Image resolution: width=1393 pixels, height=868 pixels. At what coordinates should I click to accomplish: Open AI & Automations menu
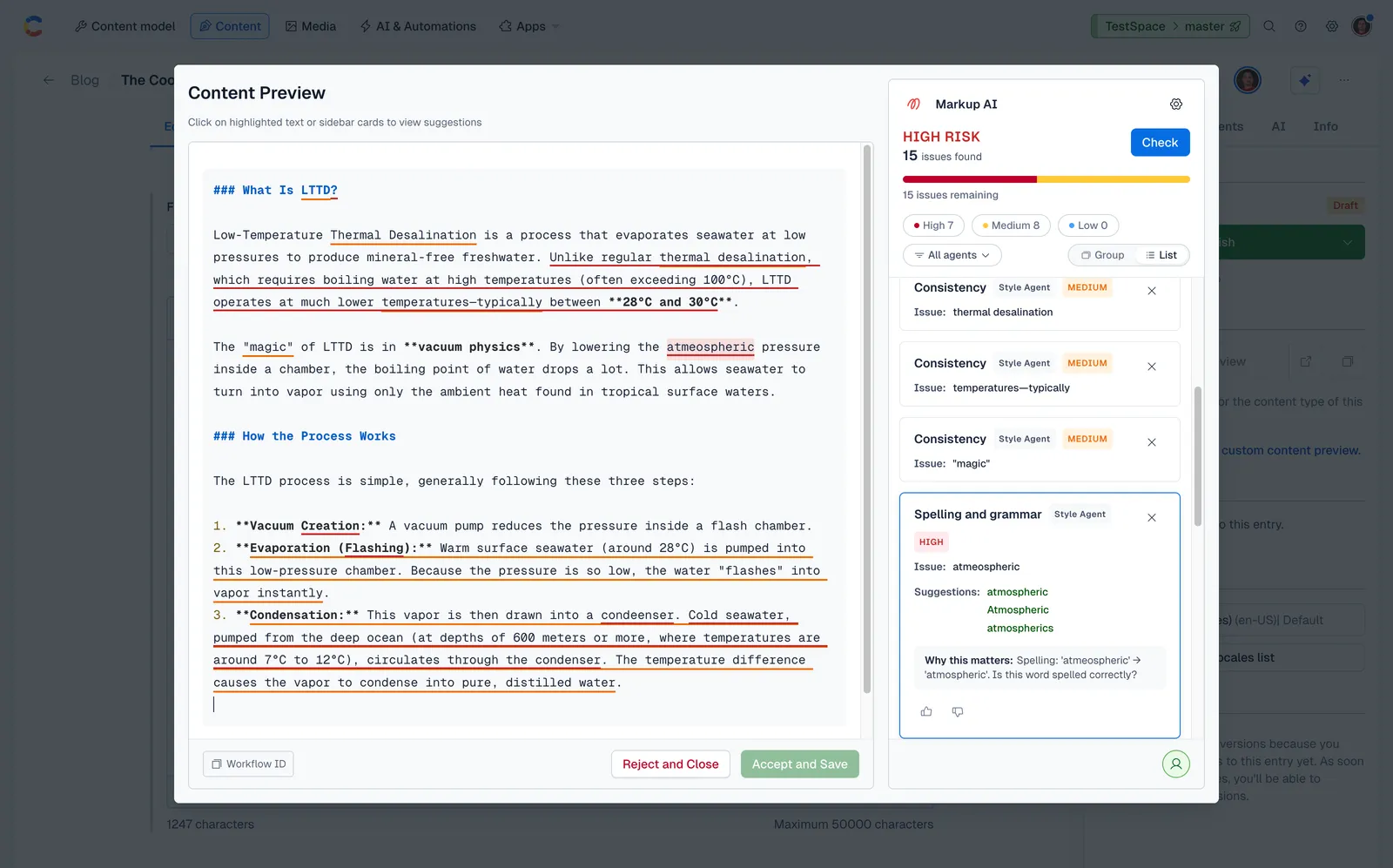click(418, 26)
